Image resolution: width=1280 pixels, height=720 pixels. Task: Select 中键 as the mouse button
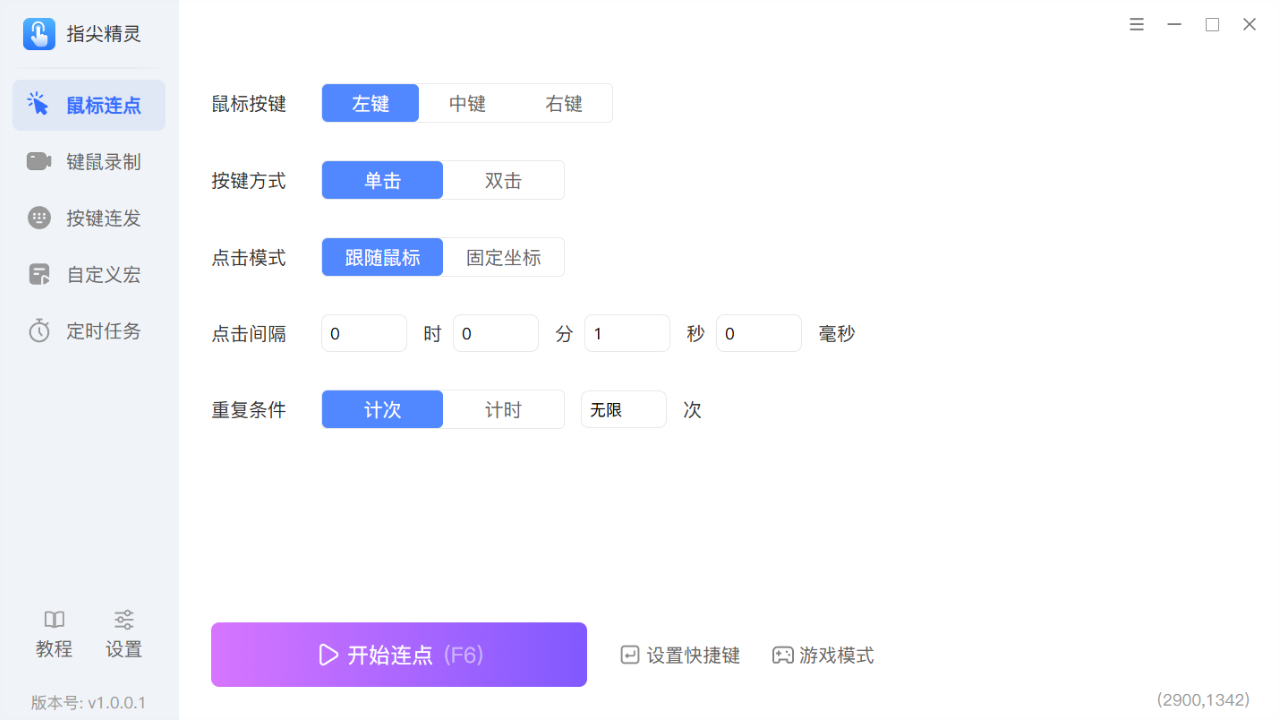pos(467,103)
